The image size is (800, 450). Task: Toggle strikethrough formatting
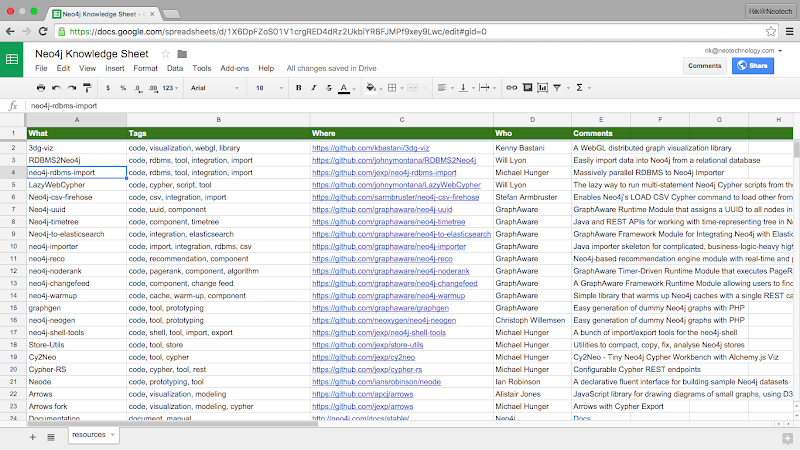(329, 88)
